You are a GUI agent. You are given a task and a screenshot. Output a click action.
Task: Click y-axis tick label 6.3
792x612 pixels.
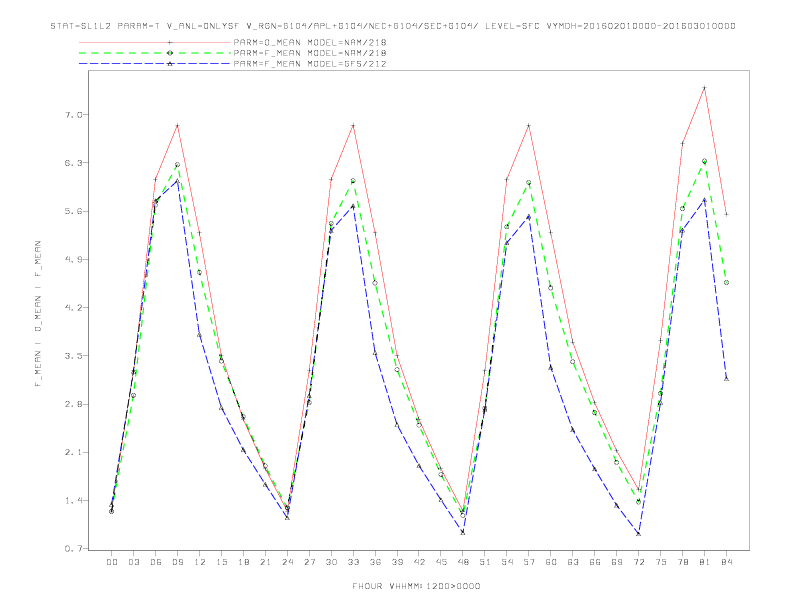pyautogui.click(x=73, y=163)
